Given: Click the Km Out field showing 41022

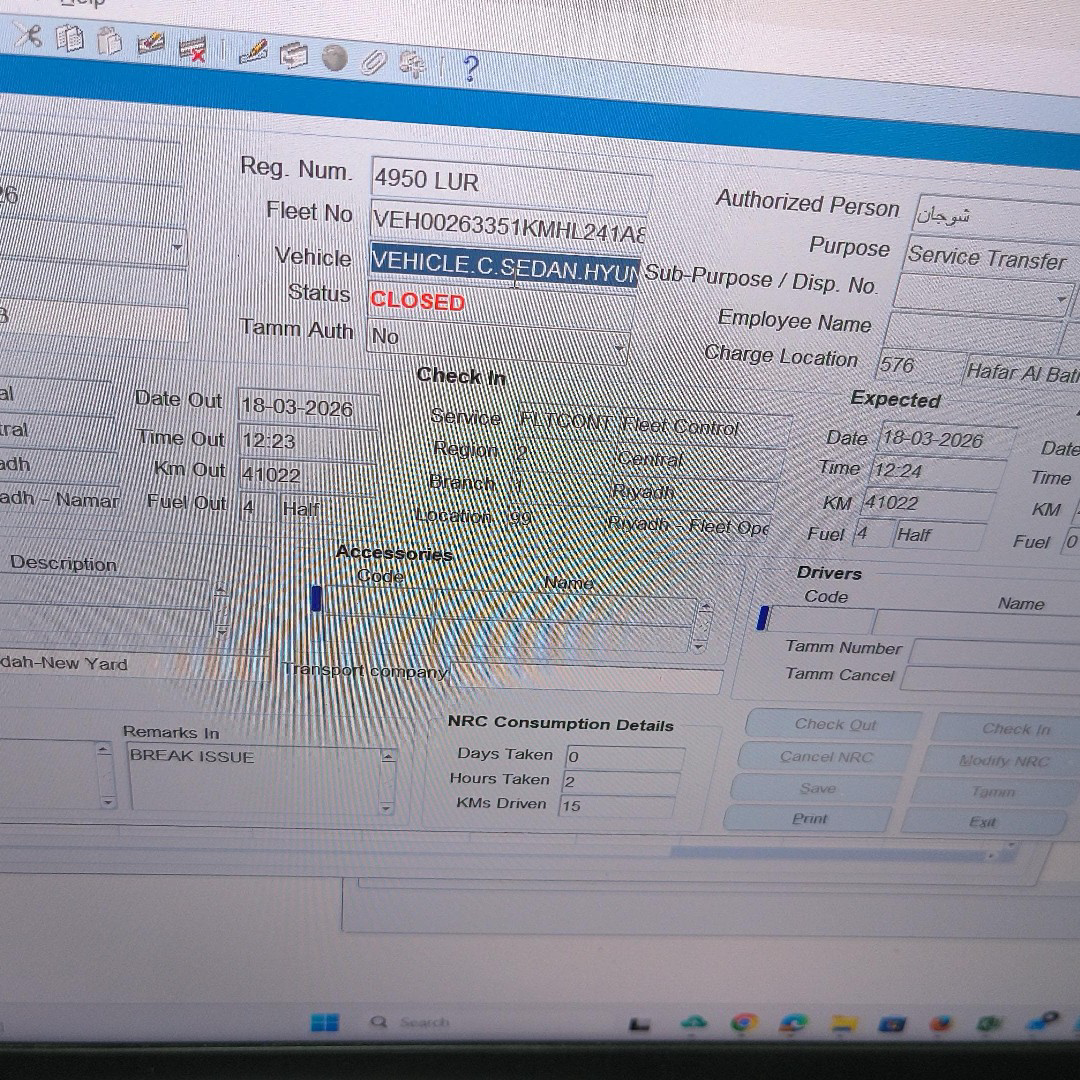Looking at the screenshot, I should [305, 474].
